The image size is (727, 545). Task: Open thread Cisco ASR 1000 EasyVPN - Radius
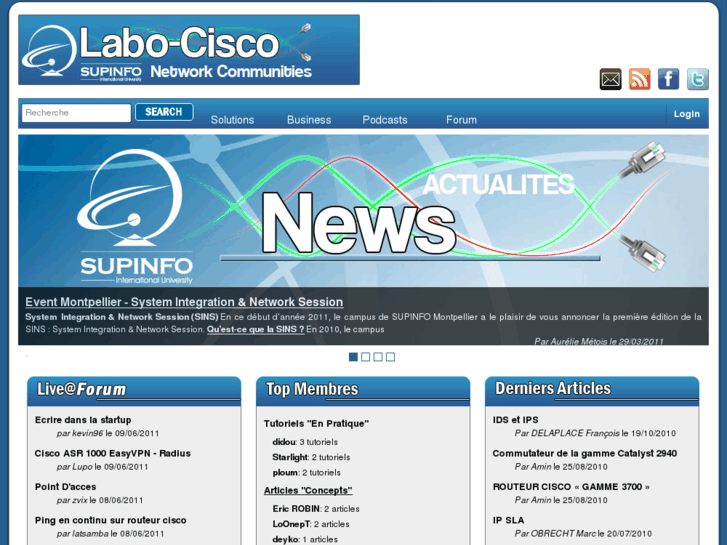point(113,453)
